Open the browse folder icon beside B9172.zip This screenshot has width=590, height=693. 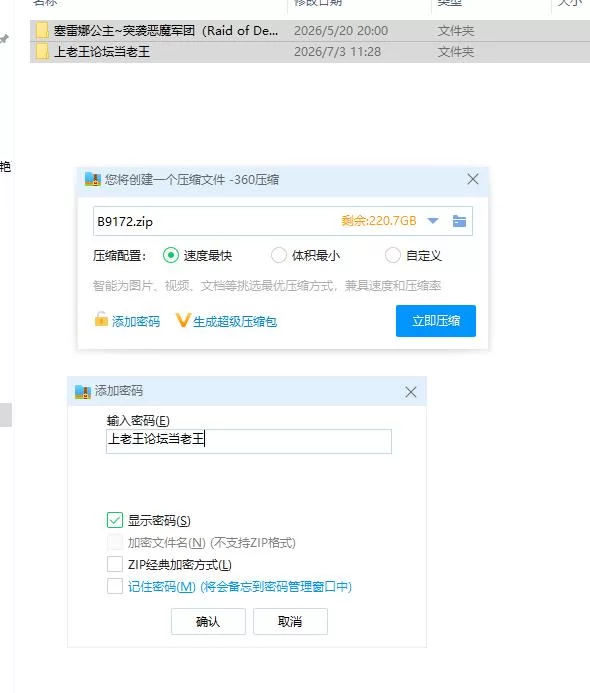[459, 221]
